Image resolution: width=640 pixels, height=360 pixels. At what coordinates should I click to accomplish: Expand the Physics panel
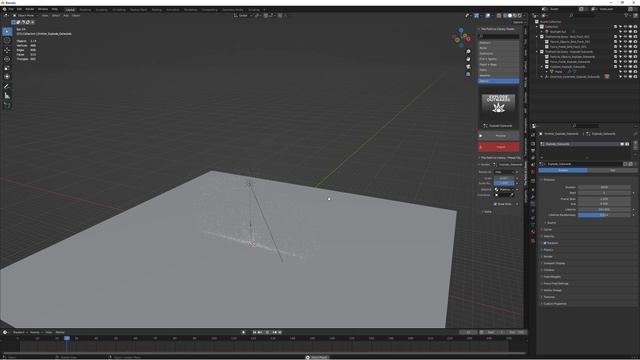point(548,250)
